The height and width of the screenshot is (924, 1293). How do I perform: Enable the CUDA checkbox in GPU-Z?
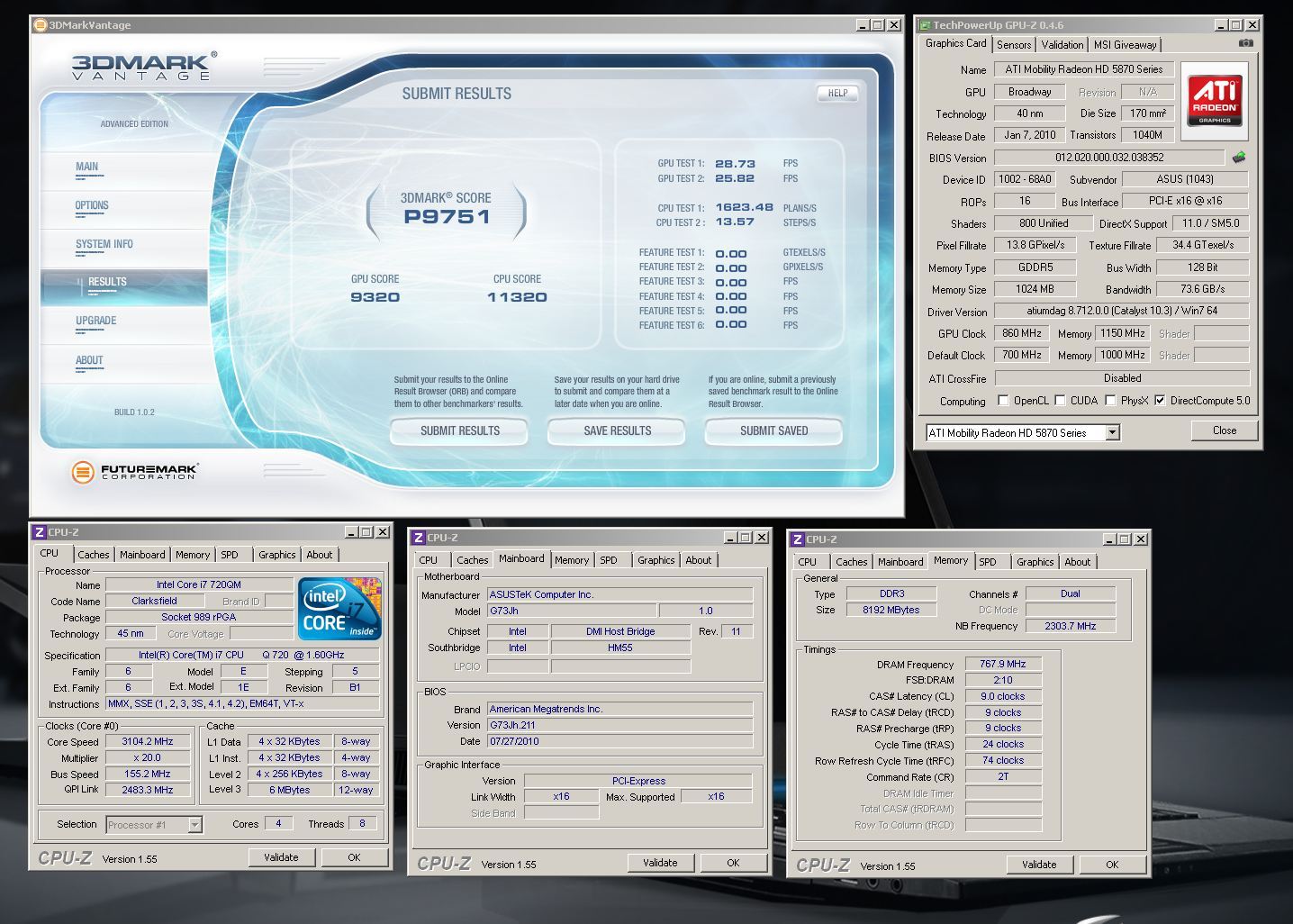click(x=1060, y=401)
